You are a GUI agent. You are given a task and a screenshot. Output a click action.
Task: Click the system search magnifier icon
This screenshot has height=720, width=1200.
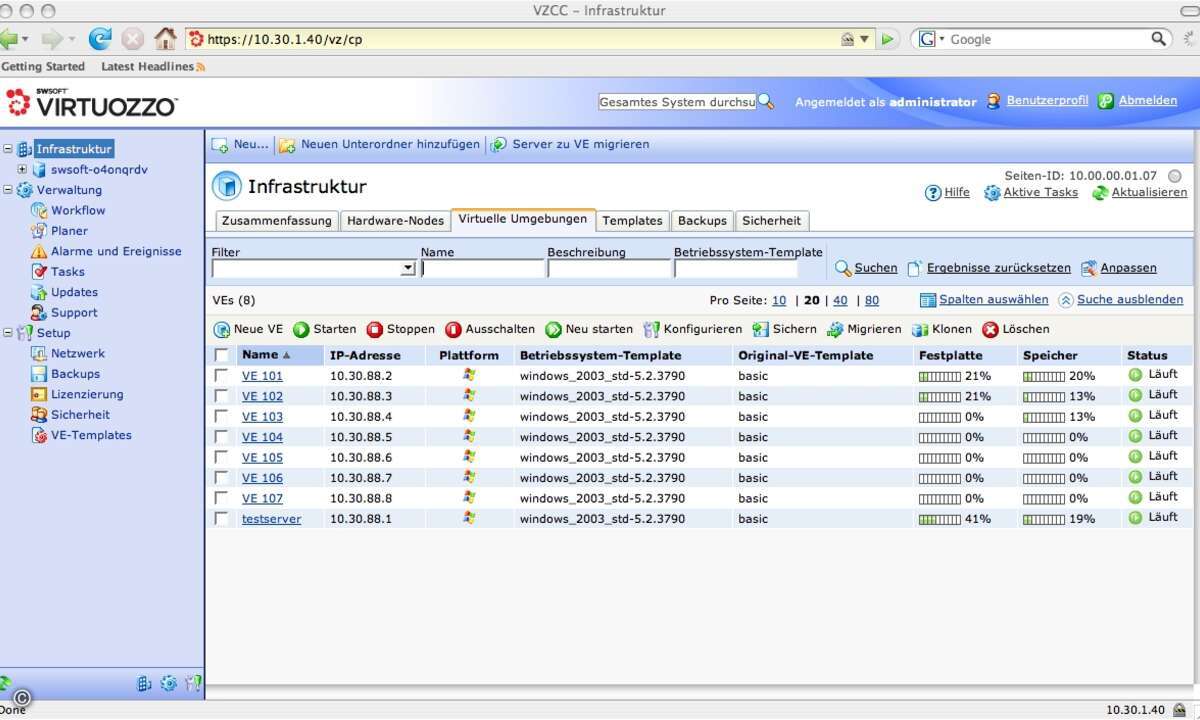(x=765, y=102)
